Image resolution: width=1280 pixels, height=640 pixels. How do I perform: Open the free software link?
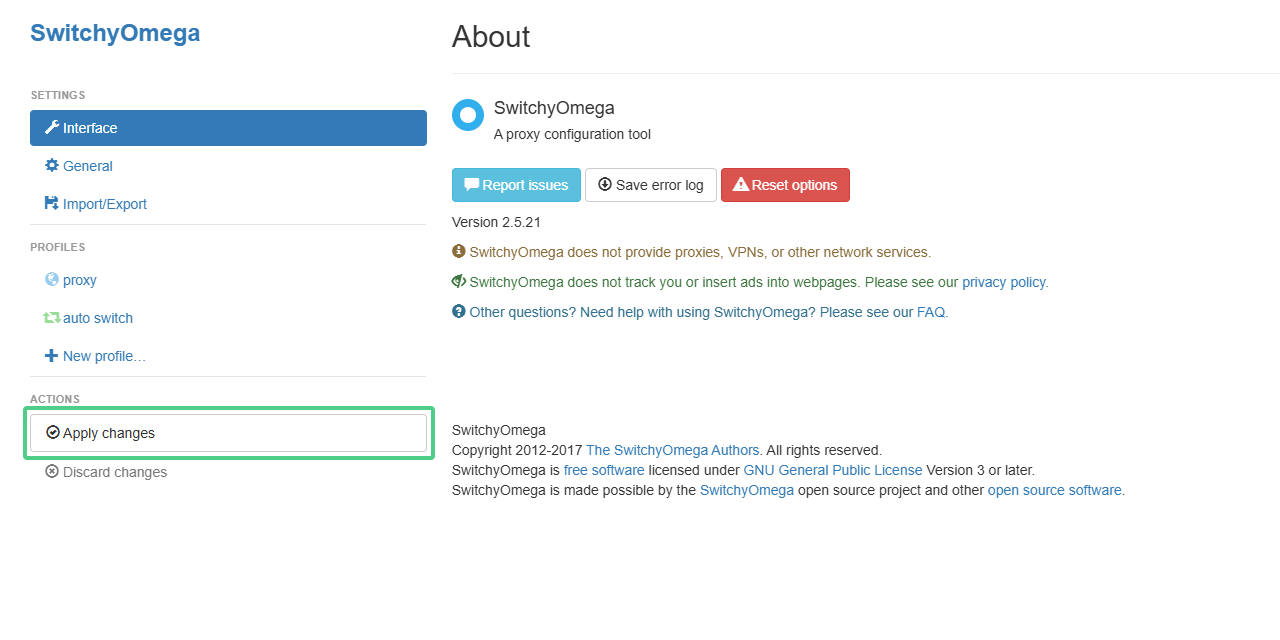(x=604, y=470)
